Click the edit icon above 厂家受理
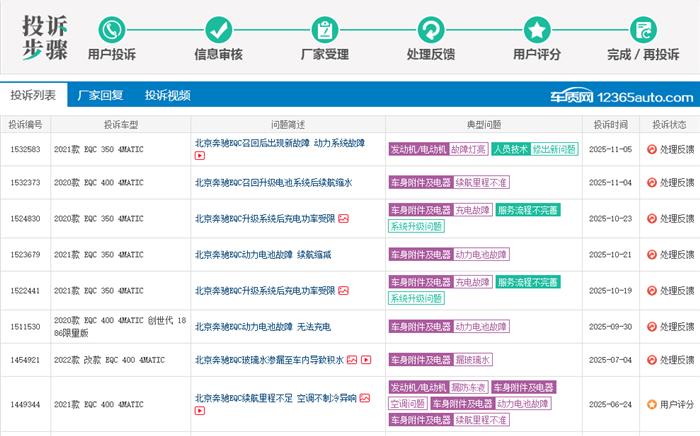 pyautogui.click(x=323, y=29)
